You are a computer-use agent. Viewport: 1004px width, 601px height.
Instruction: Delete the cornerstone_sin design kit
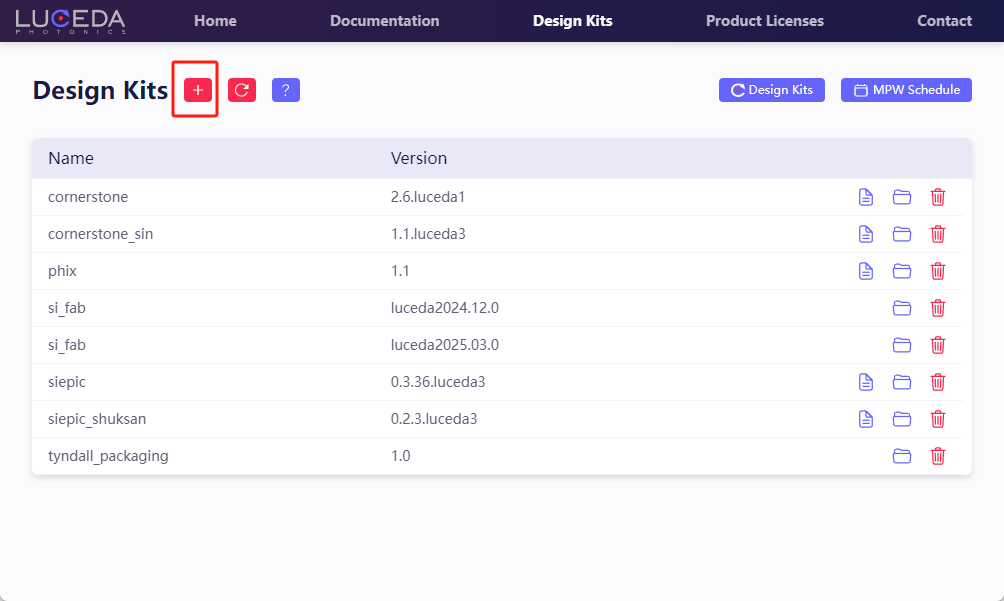pos(938,234)
